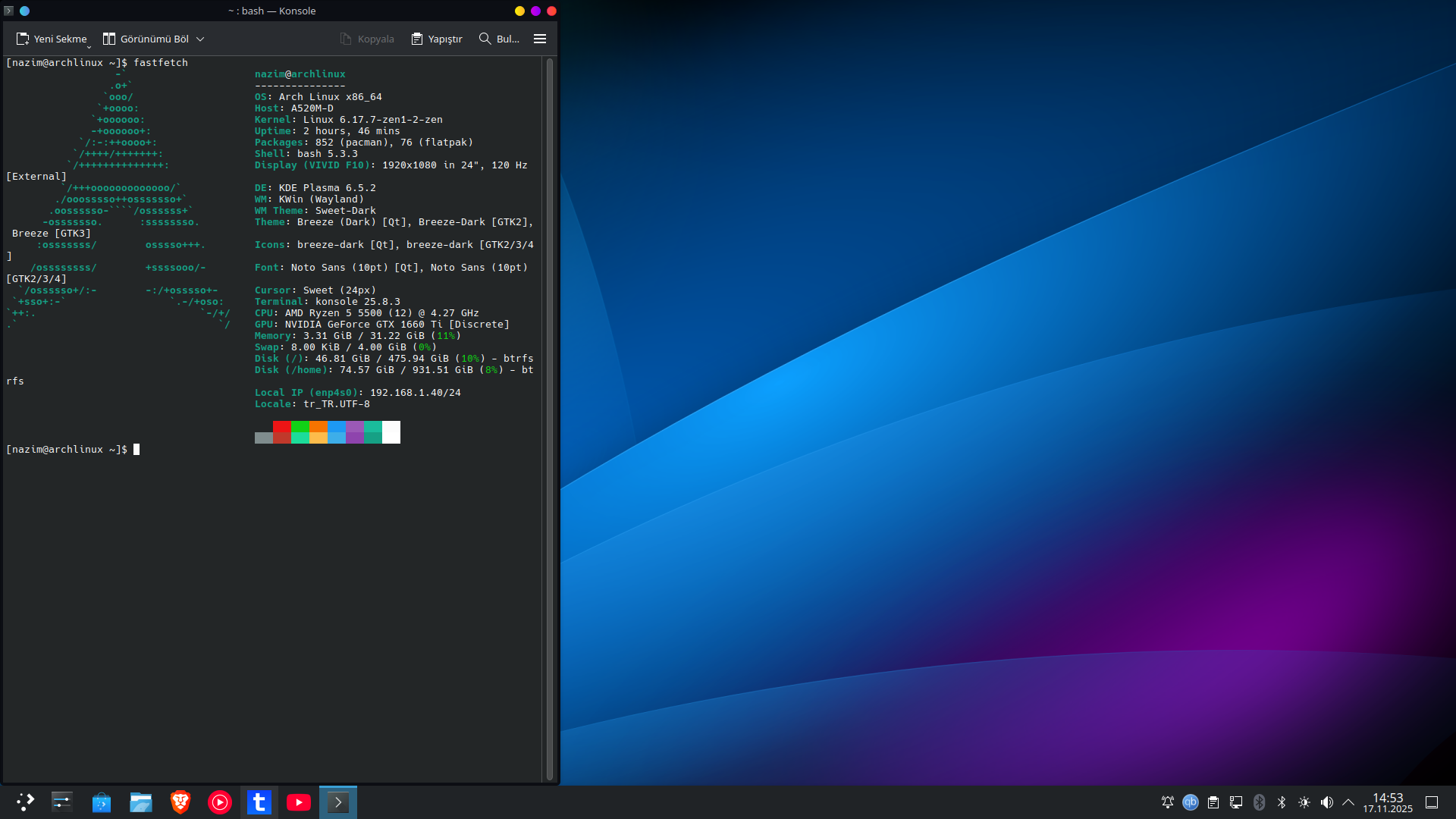
Task: Click the Görünümü Böl split view button
Action: tap(146, 39)
